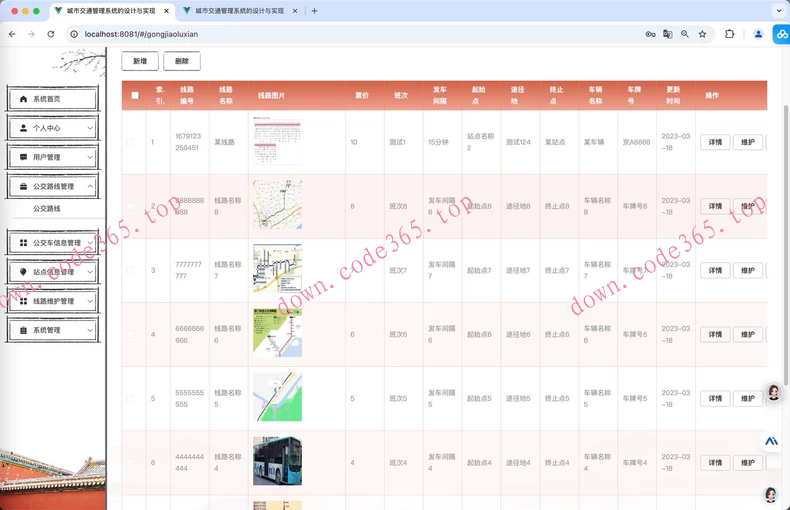This screenshot has width=790, height=510.
Task: Click the briefcase icon beside 公交路线管理
Action: pyautogui.click(x=24, y=186)
